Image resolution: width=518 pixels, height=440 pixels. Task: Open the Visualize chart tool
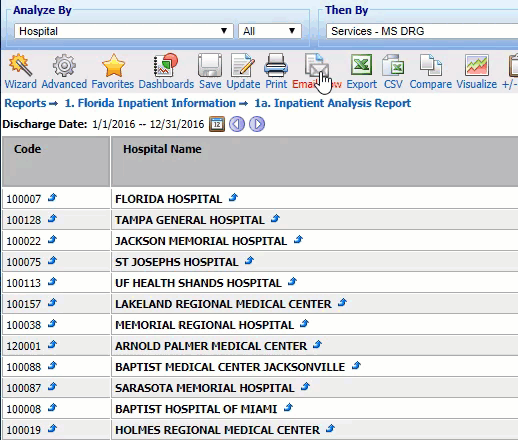[477, 71]
